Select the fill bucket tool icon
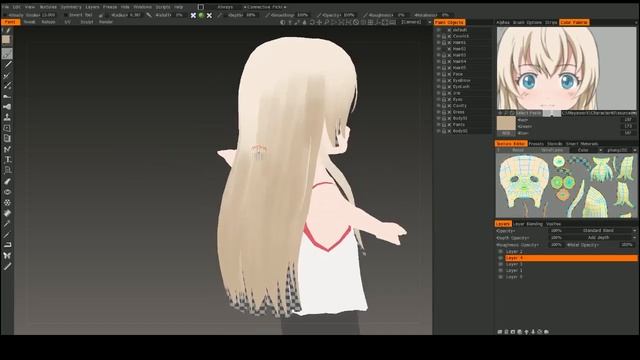 [7, 213]
